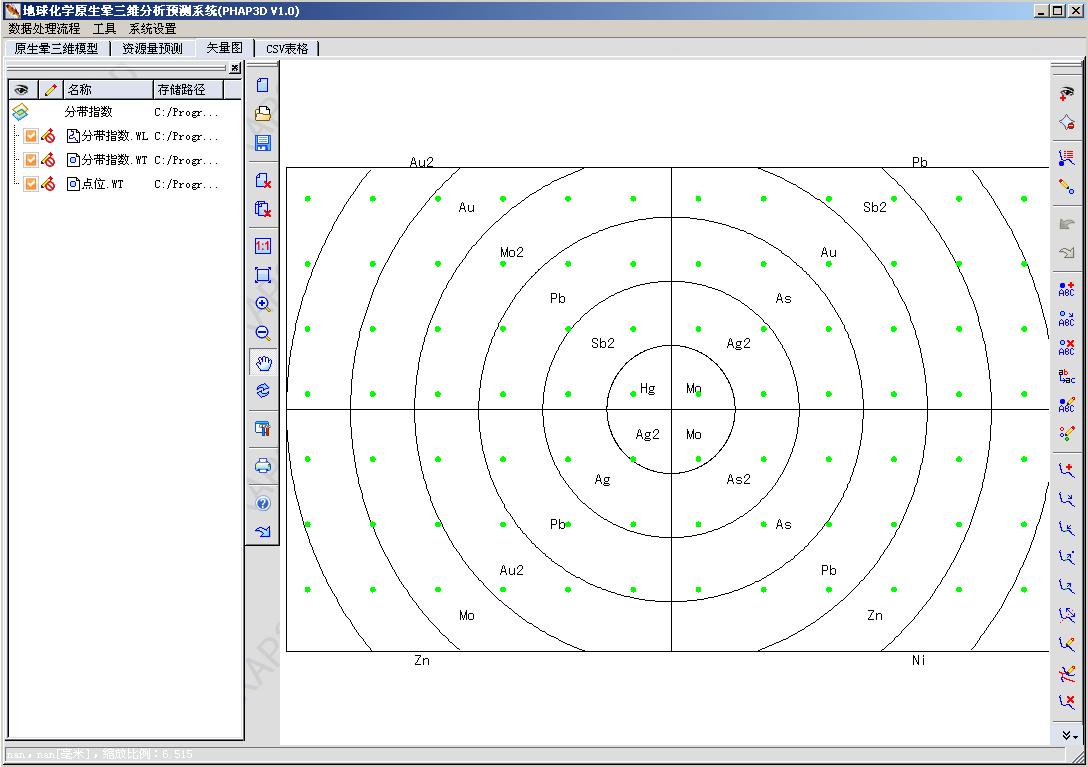Click the Mo2 label on the map
The height and width of the screenshot is (767, 1088).
point(511,253)
